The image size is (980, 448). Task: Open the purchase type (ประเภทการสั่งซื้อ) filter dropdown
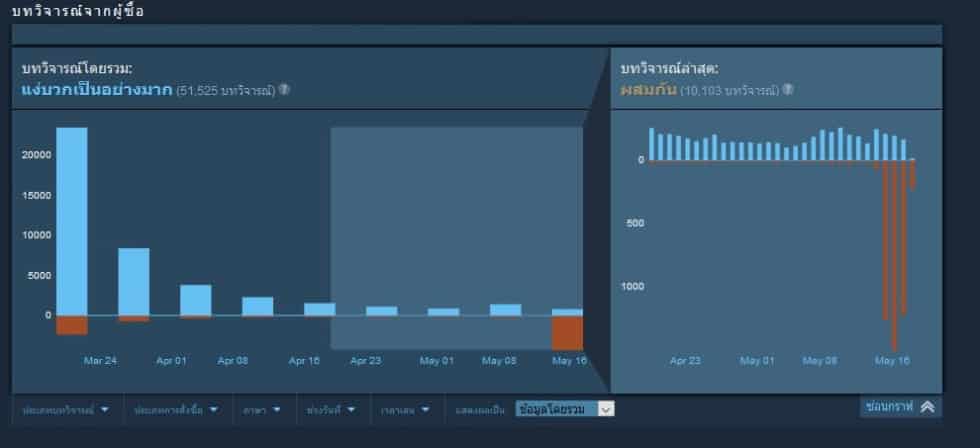[177, 410]
